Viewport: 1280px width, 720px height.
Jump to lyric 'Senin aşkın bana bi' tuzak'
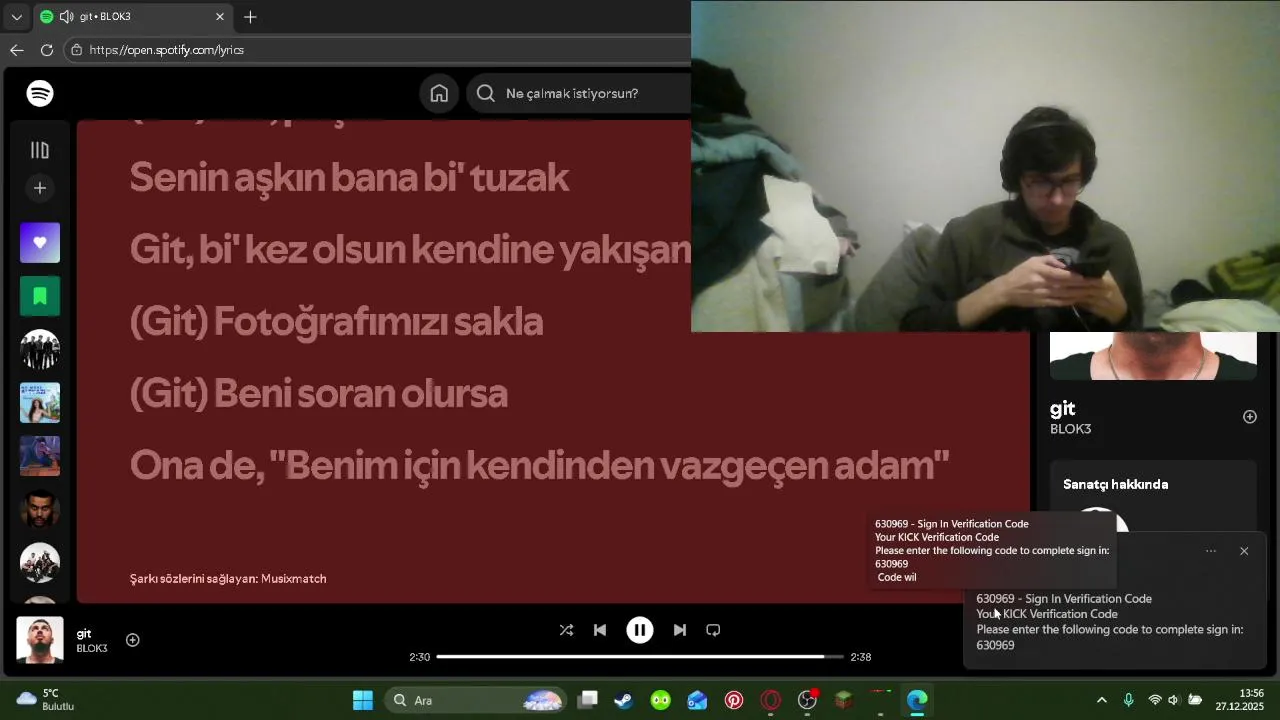click(x=349, y=177)
